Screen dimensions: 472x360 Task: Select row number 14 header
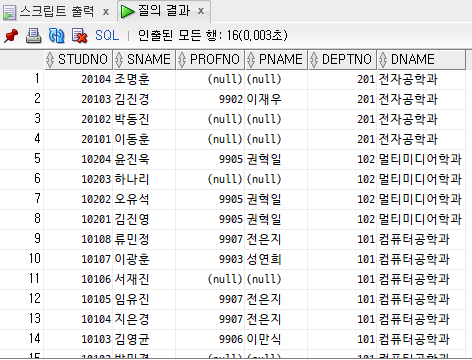point(22,339)
